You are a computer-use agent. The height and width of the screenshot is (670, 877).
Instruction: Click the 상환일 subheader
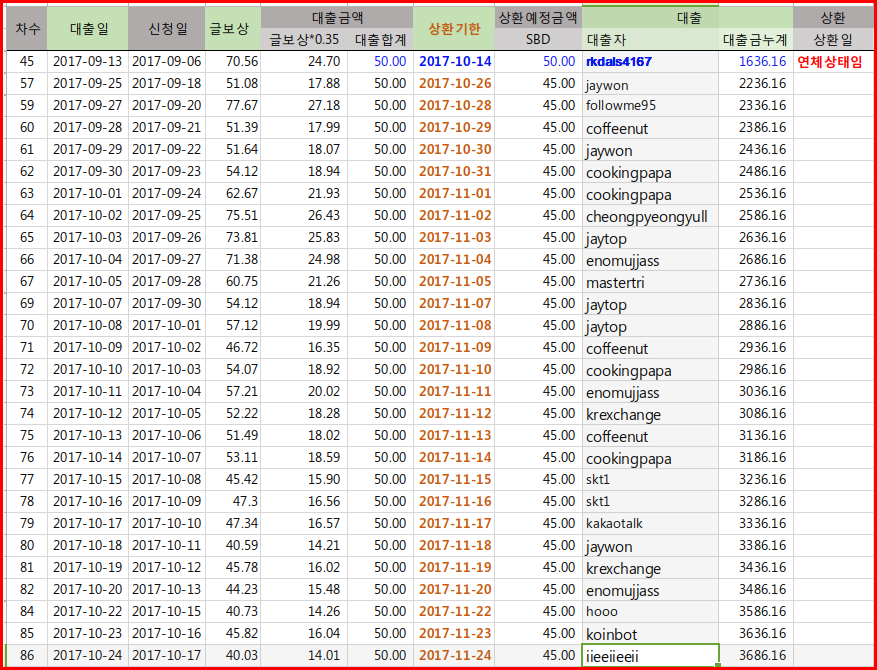click(833, 40)
